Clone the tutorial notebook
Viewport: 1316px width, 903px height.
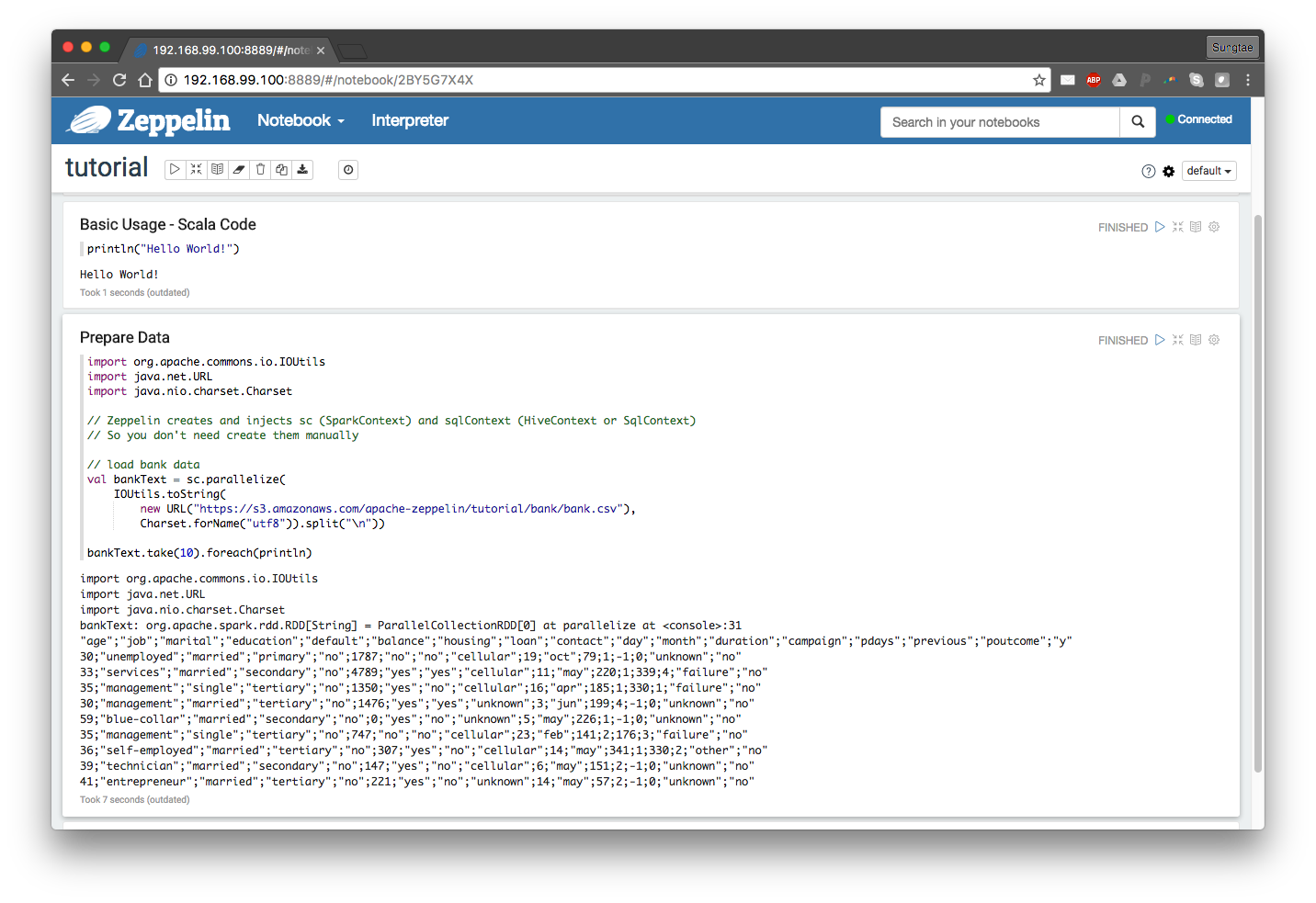coord(281,170)
